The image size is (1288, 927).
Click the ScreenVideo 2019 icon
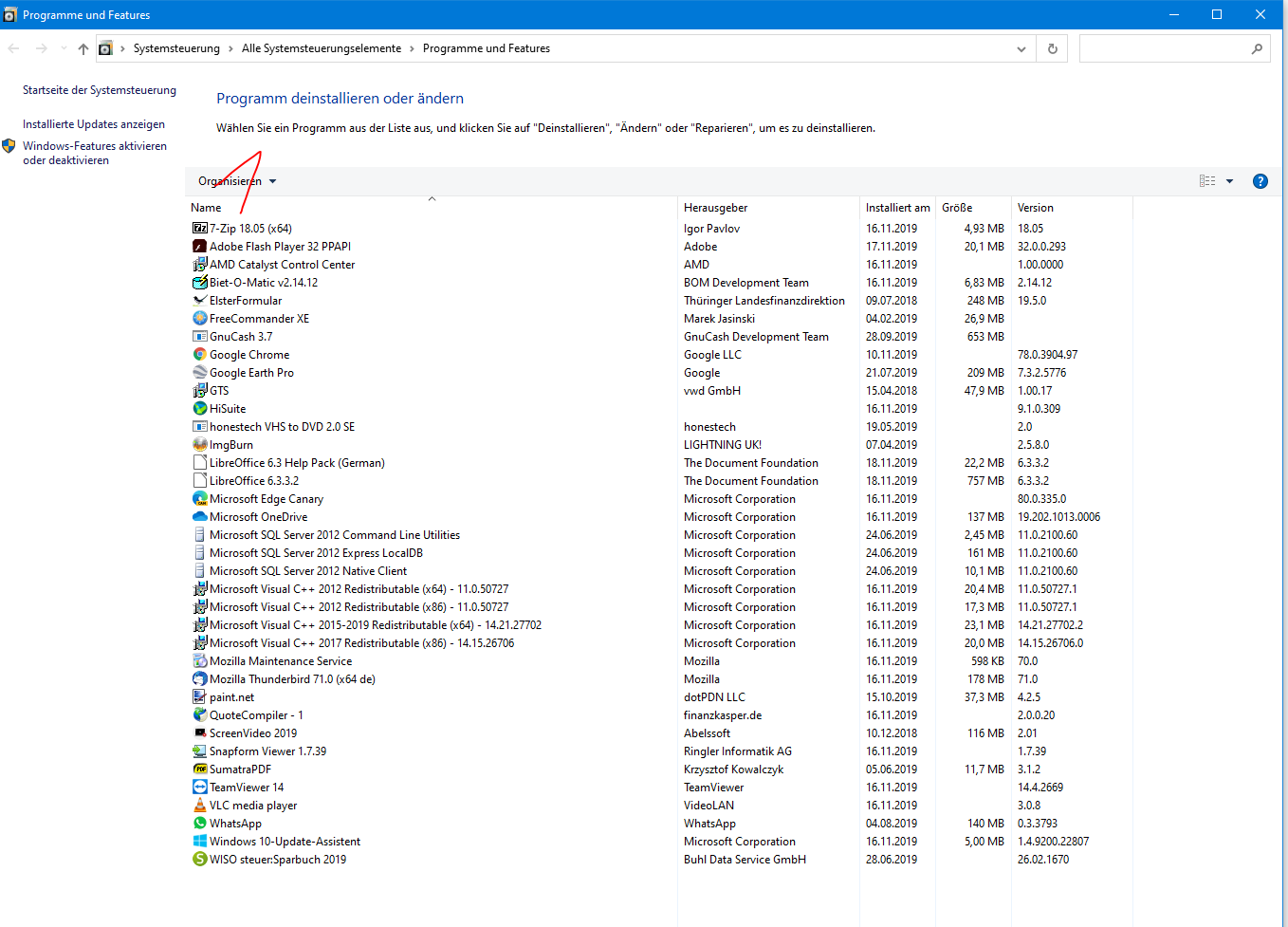click(199, 732)
